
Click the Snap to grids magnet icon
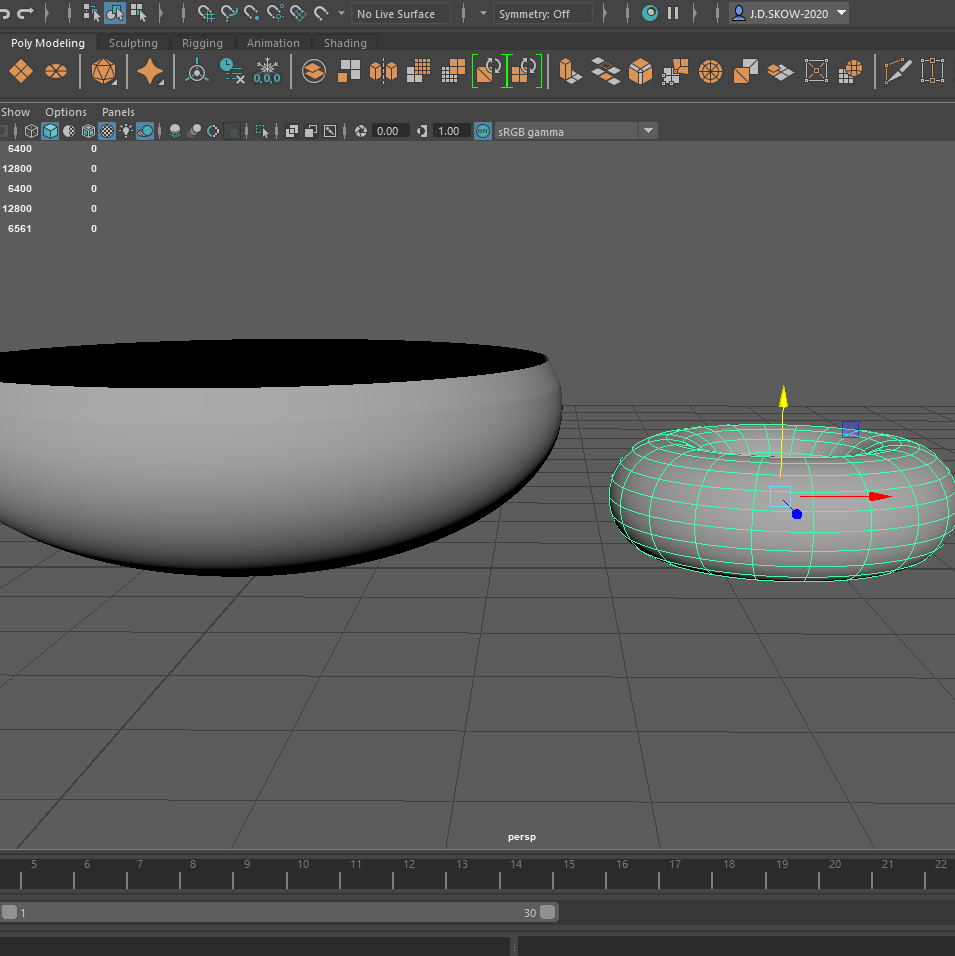[x=206, y=14]
